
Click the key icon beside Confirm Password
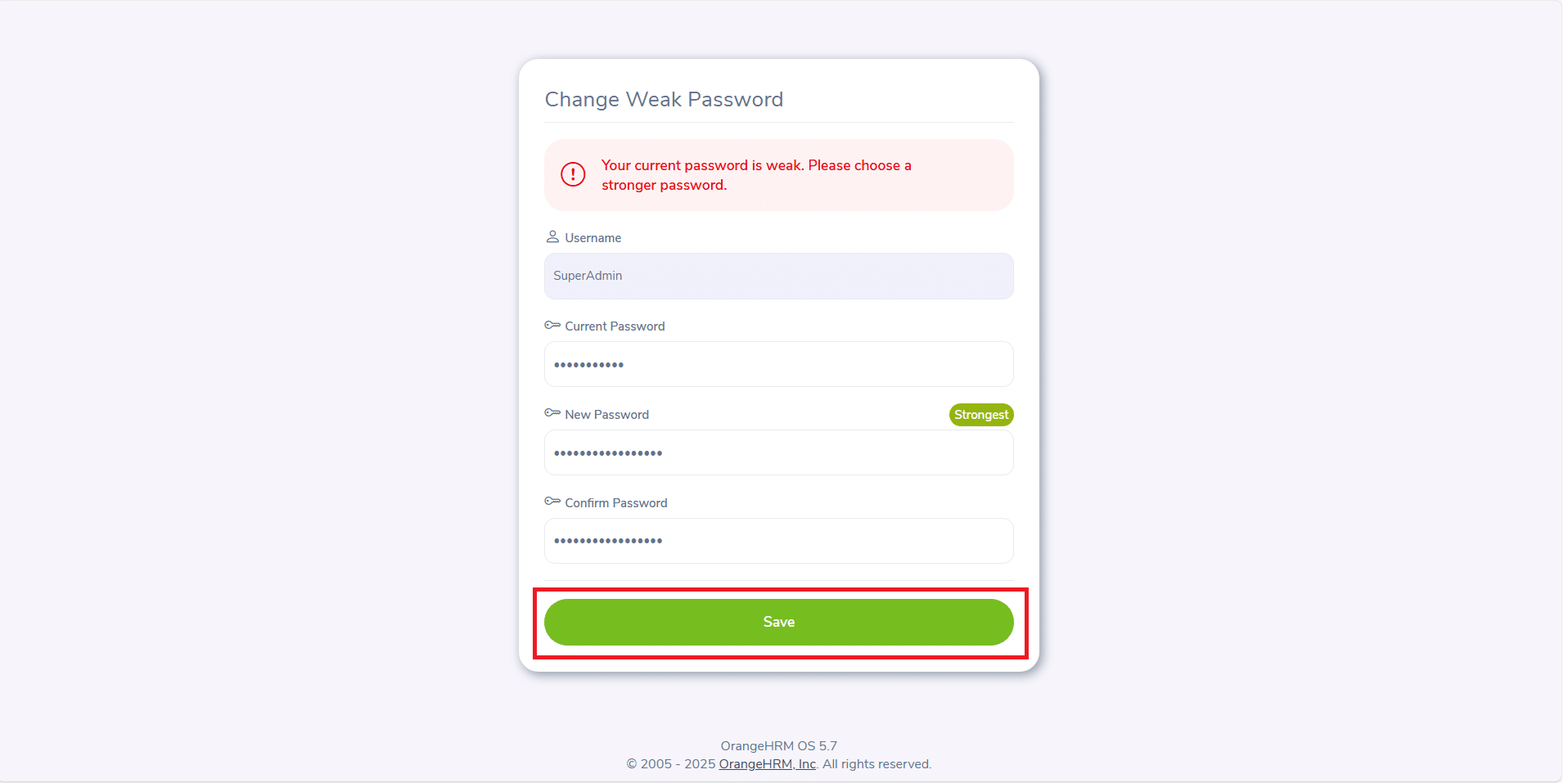pos(552,502)
